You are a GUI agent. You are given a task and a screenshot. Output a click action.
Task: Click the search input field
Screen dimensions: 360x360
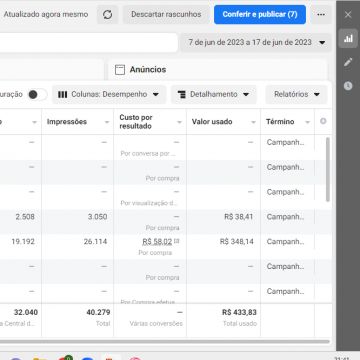(x=88, y=42)
